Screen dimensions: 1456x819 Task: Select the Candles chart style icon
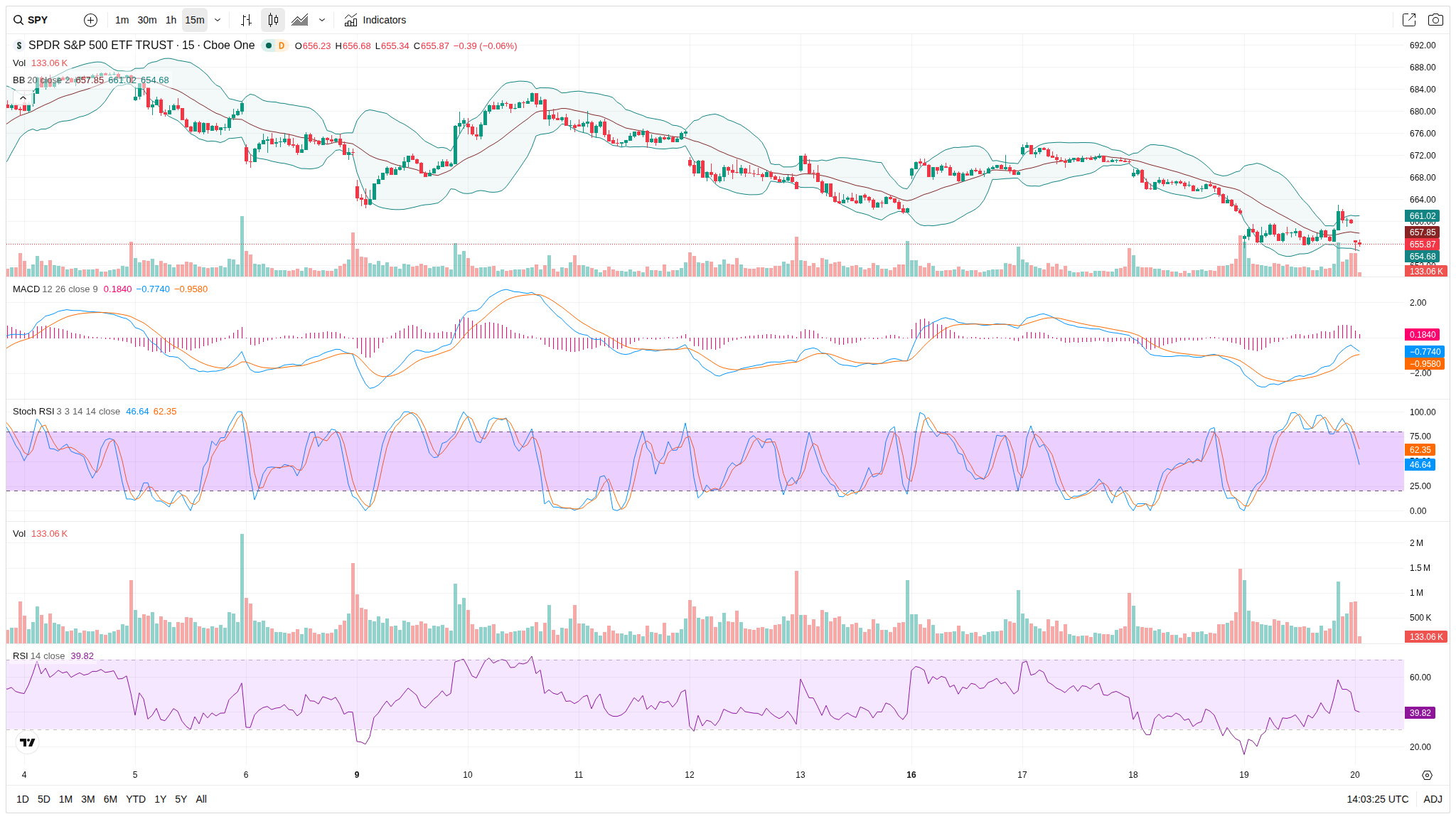click(273, 20)
